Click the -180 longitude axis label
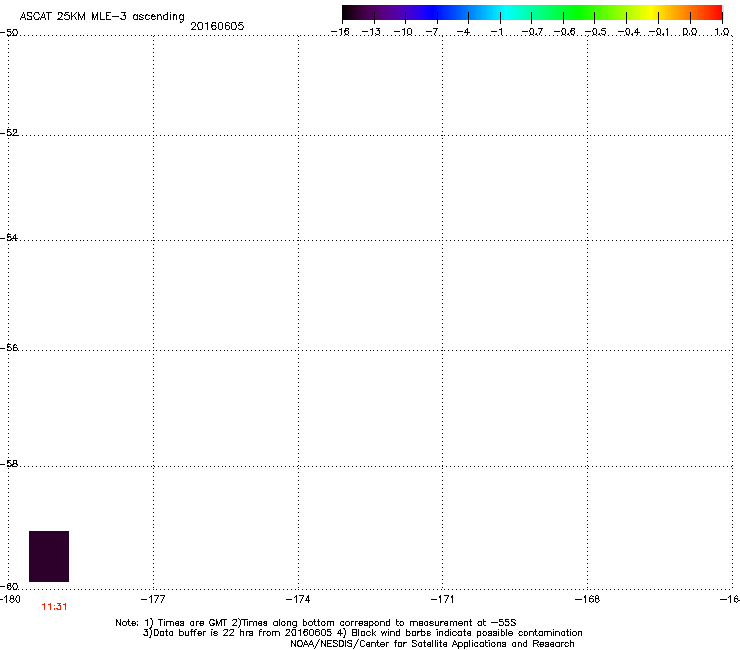The width and height of the screenshot is (740, 650). pyautogui.click(x=10, y=599)
